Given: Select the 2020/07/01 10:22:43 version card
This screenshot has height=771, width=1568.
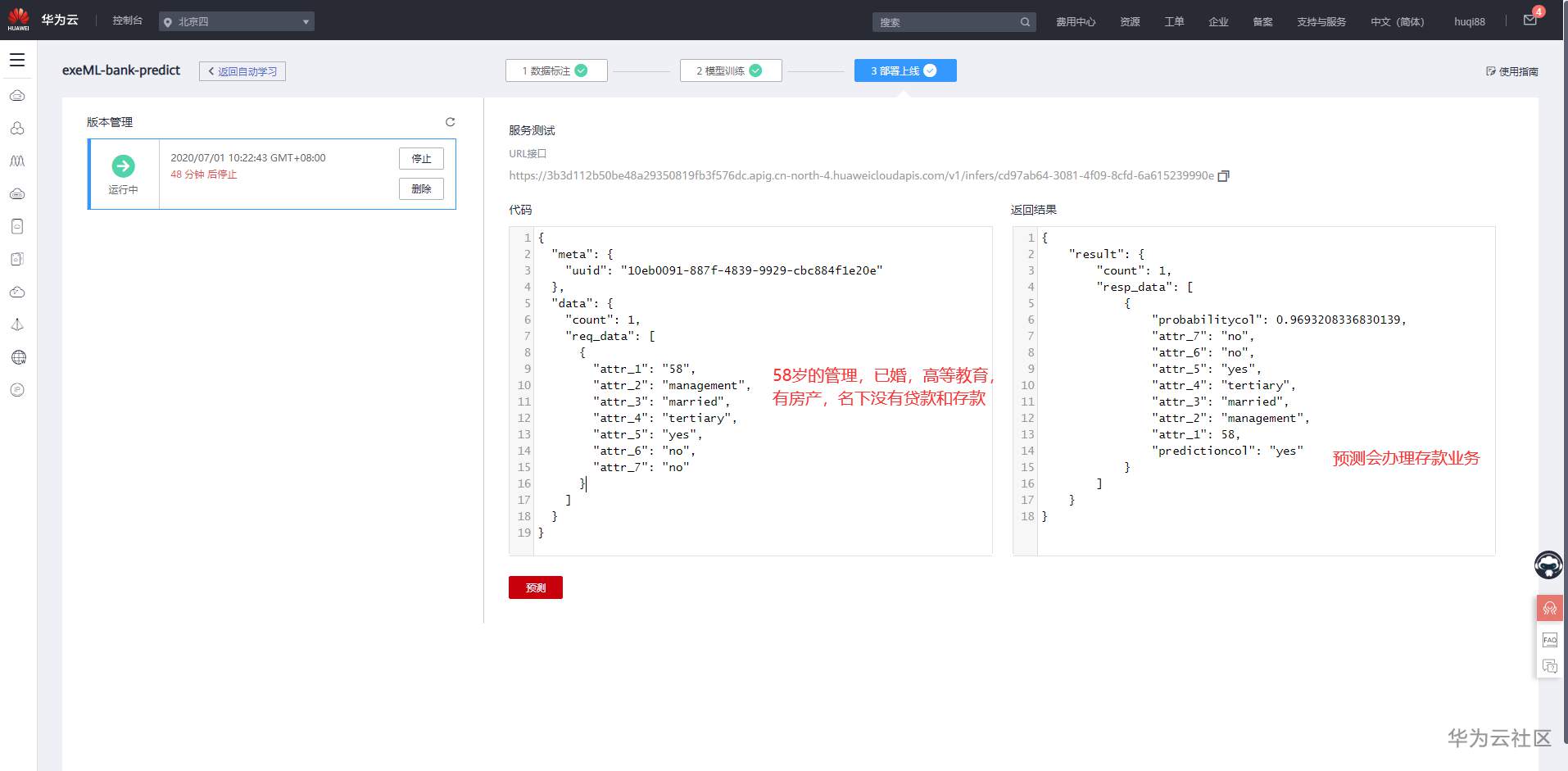Looking at the screenshot, I should 272,174.
